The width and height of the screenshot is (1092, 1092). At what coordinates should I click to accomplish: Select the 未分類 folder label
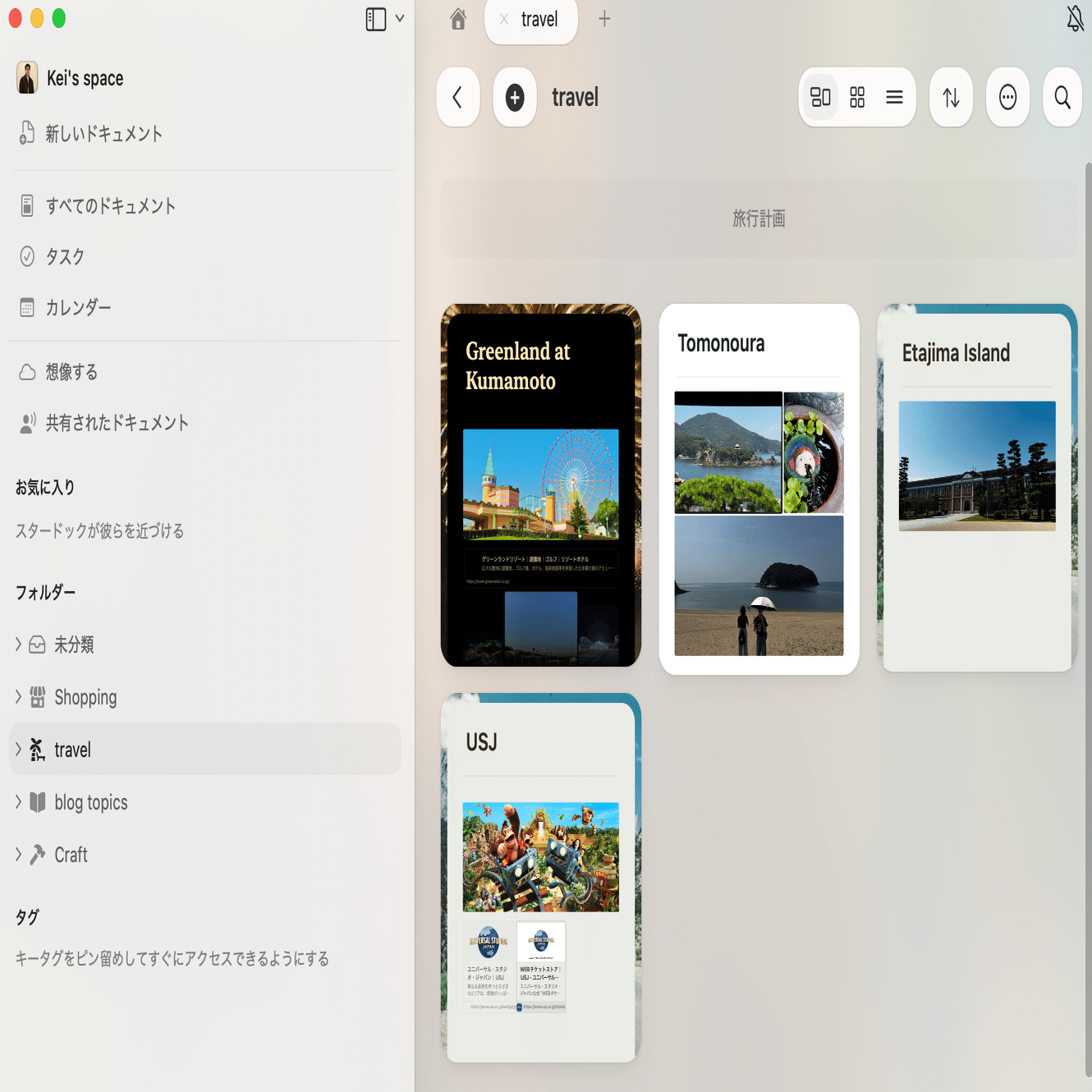coord(74,645)
